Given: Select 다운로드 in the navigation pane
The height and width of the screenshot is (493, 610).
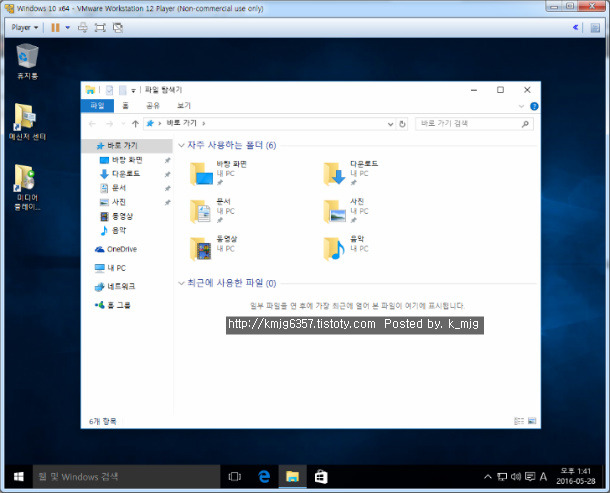Looking at the screenshot, I should click(127, 174).
